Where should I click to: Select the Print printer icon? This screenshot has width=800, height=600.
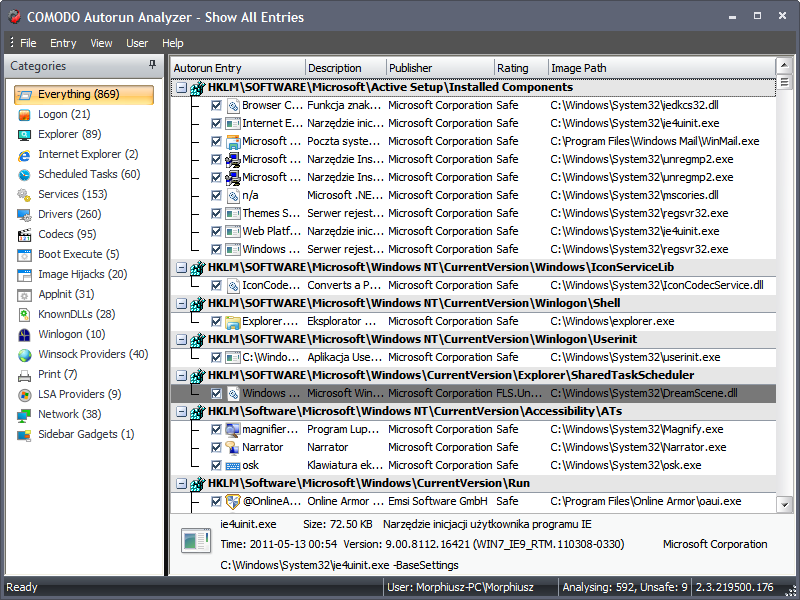pos(24,375)
